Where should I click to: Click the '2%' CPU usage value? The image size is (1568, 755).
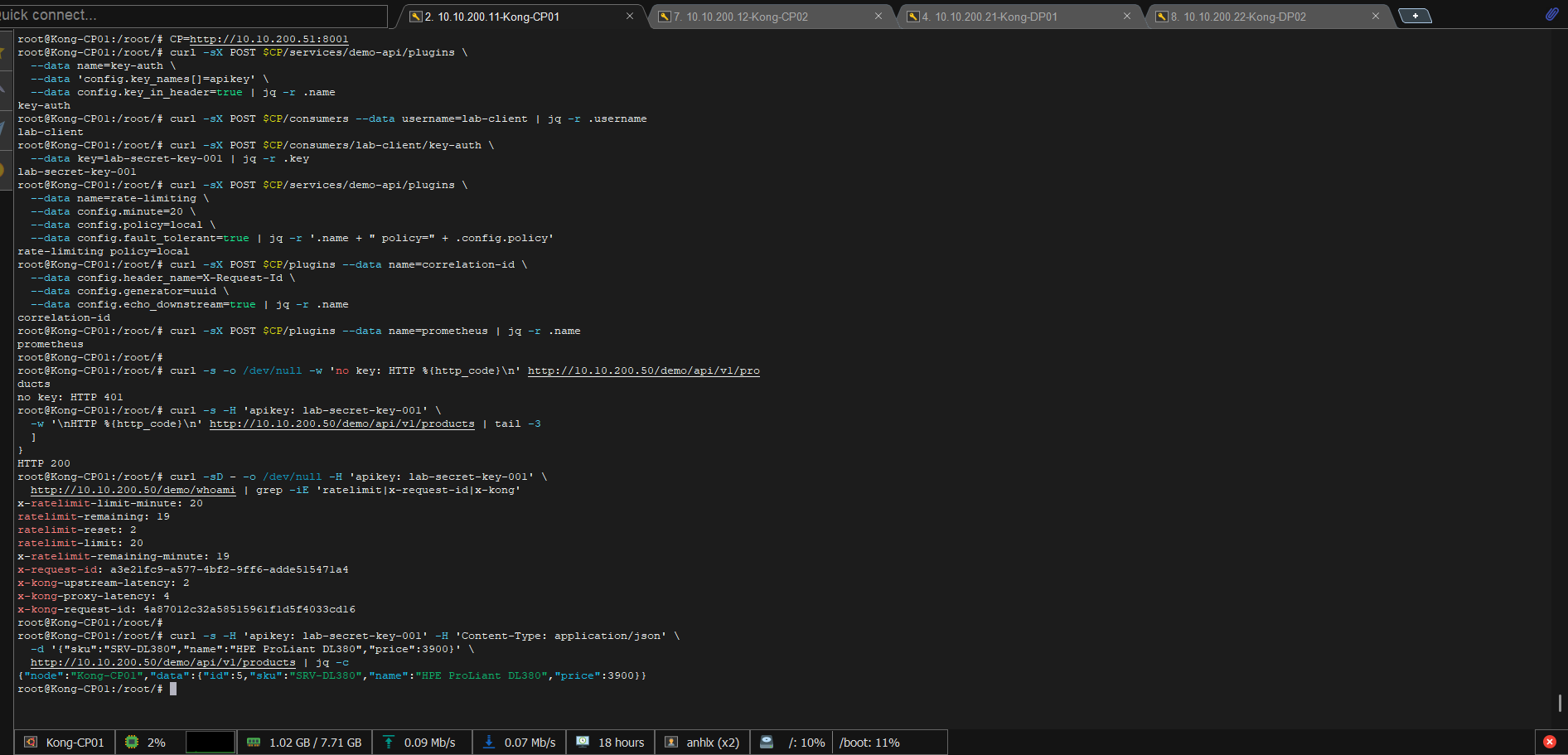pyautogui.click(x=157, y=743)
